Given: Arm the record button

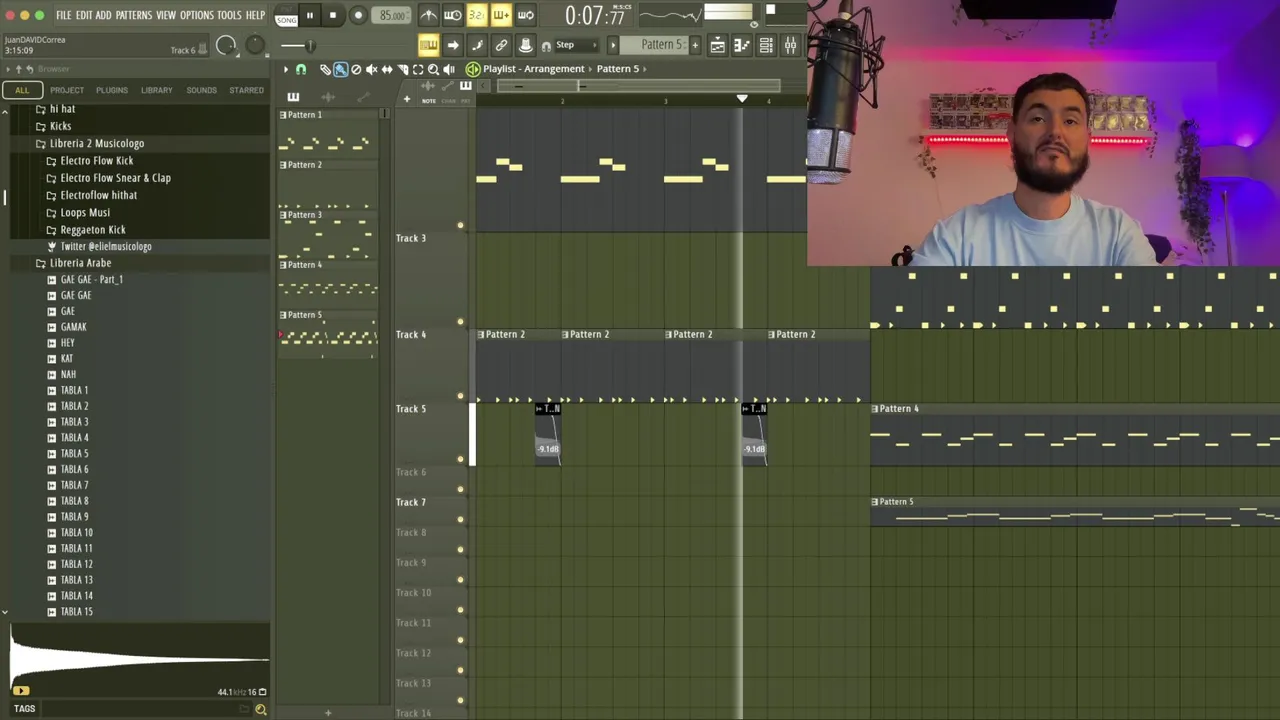Looking at the screenshot, I should [x=357, y=15].
